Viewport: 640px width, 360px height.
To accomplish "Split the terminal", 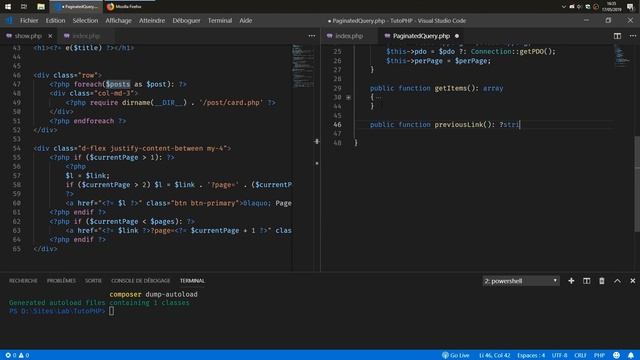I will [587, 281].
